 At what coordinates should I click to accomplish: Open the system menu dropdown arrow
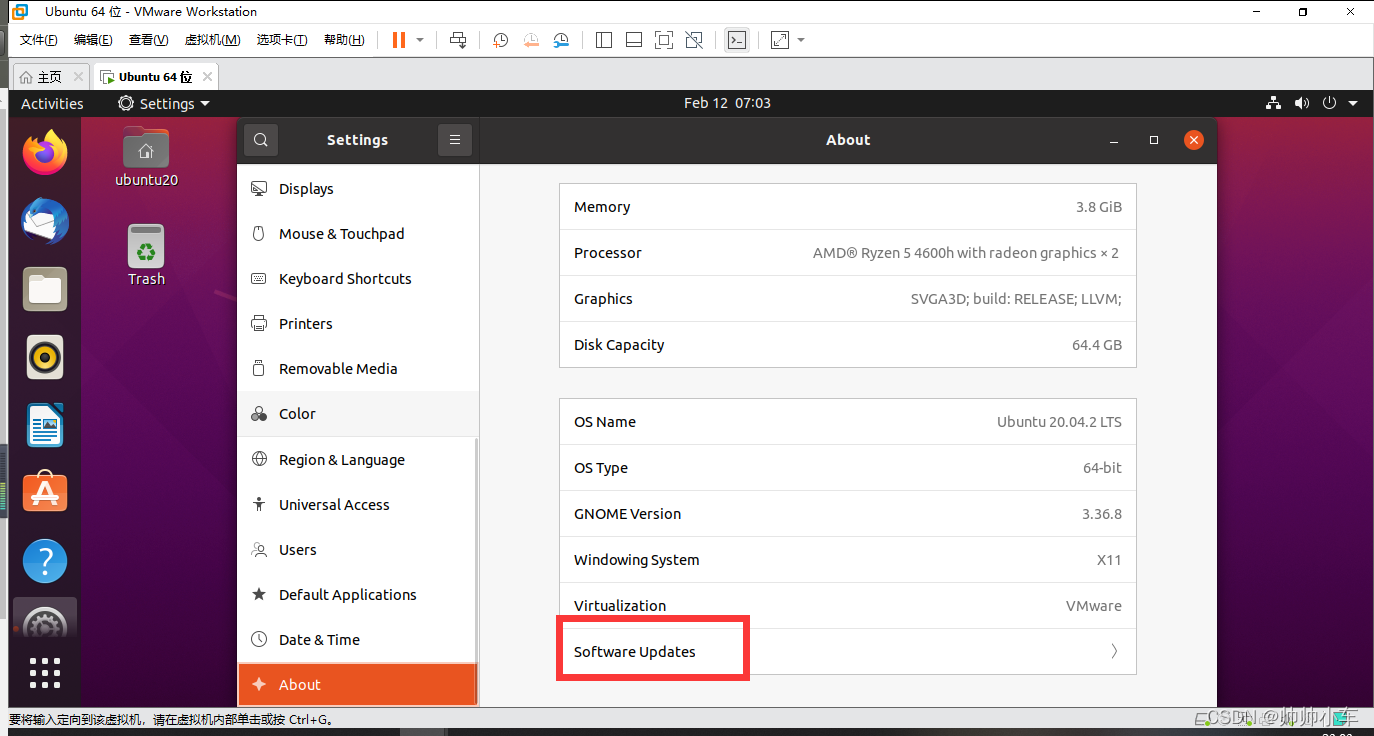[1353, 103]
